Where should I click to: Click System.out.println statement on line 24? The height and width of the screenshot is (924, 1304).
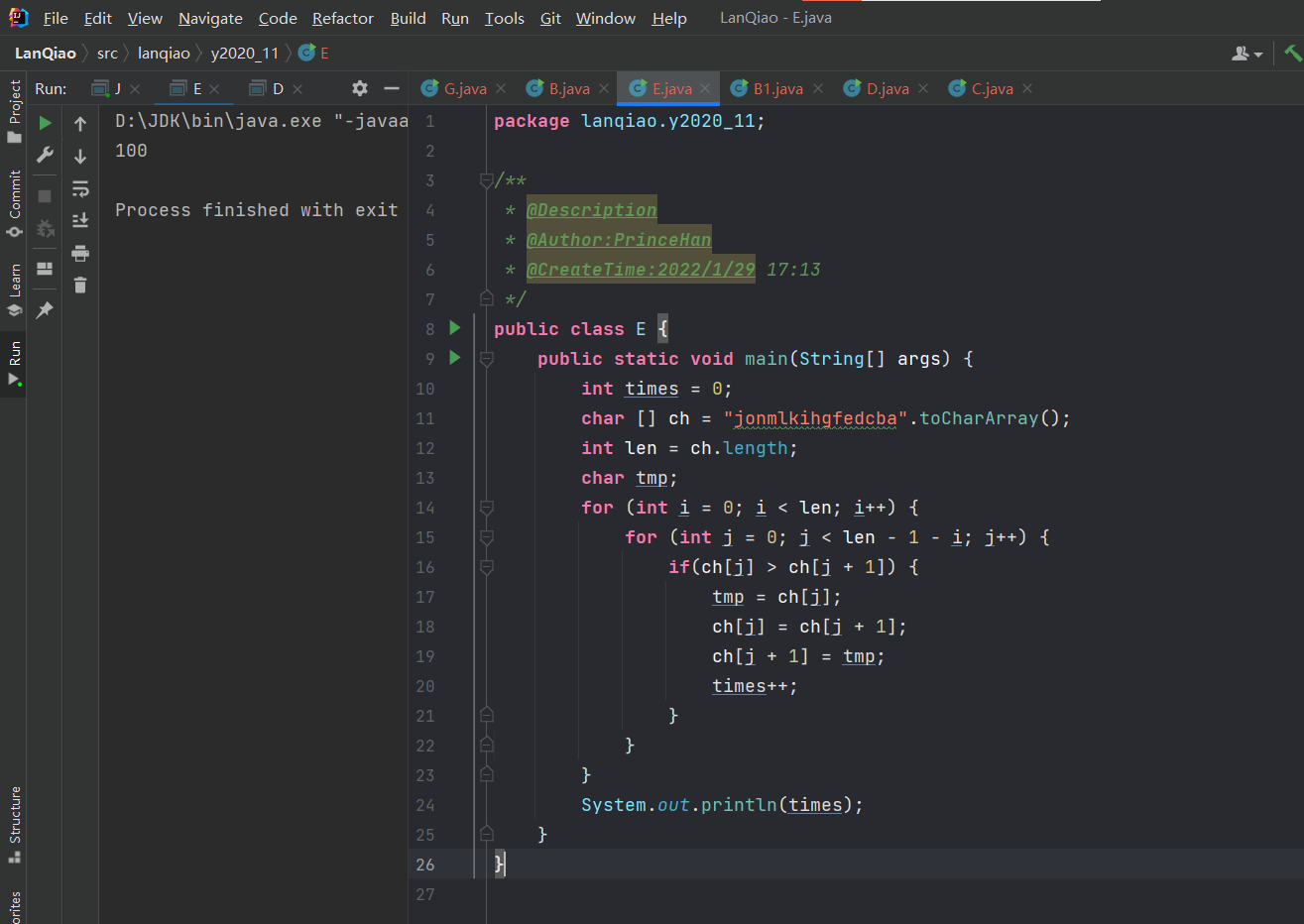click(722, 805)
